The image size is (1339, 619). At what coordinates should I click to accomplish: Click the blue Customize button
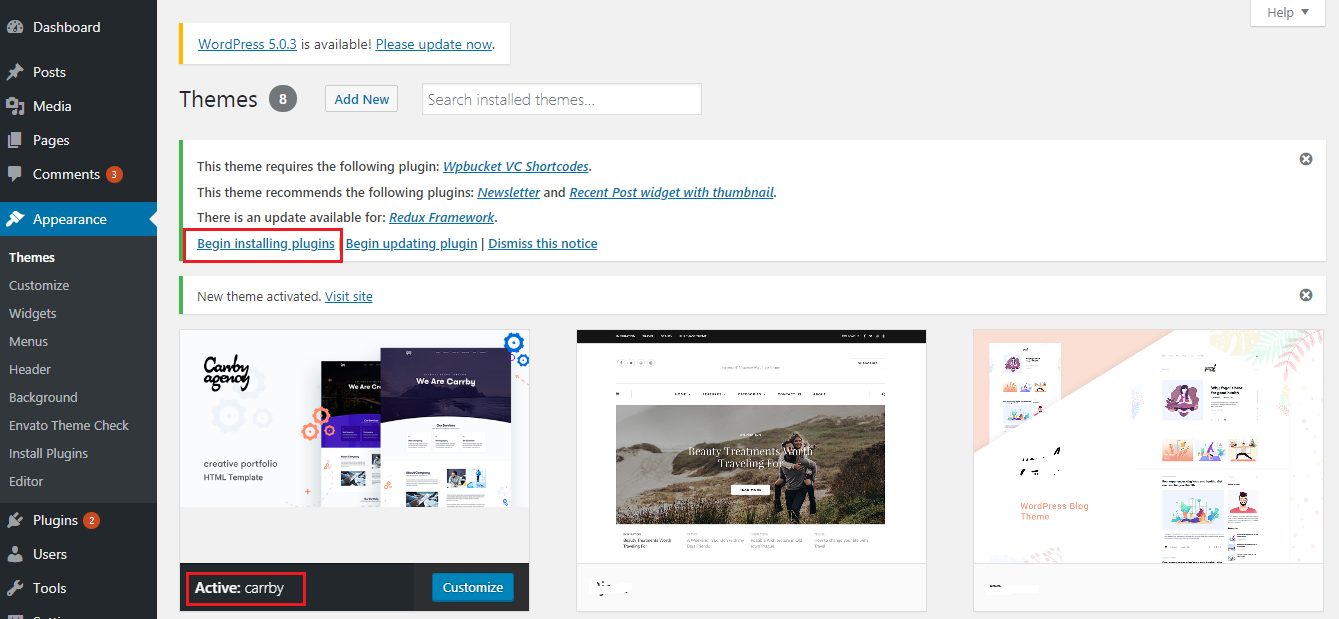pyautogui.click(x=473, y=587)
